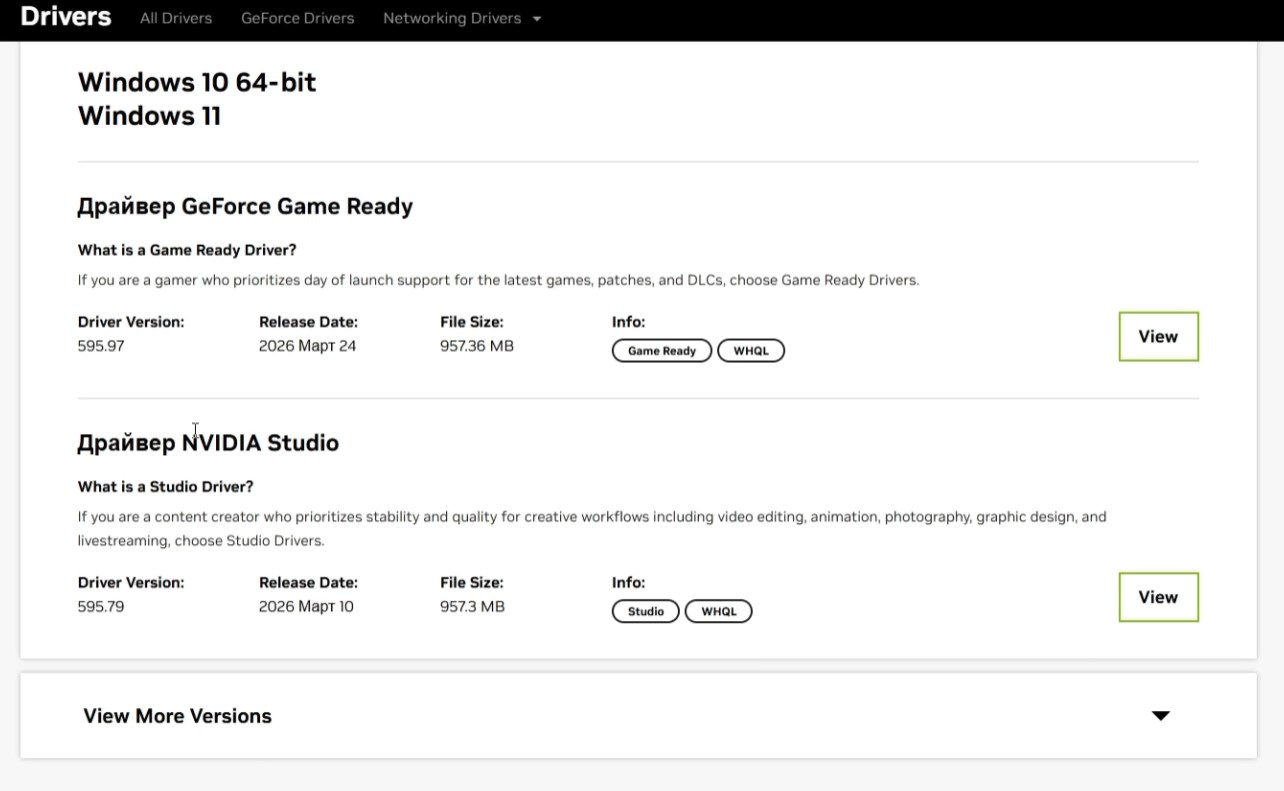Image resolution: width=1284 pixels, height=791 pixels.
Task: Open the Drivers home heading link
Action: coord(65,17)
